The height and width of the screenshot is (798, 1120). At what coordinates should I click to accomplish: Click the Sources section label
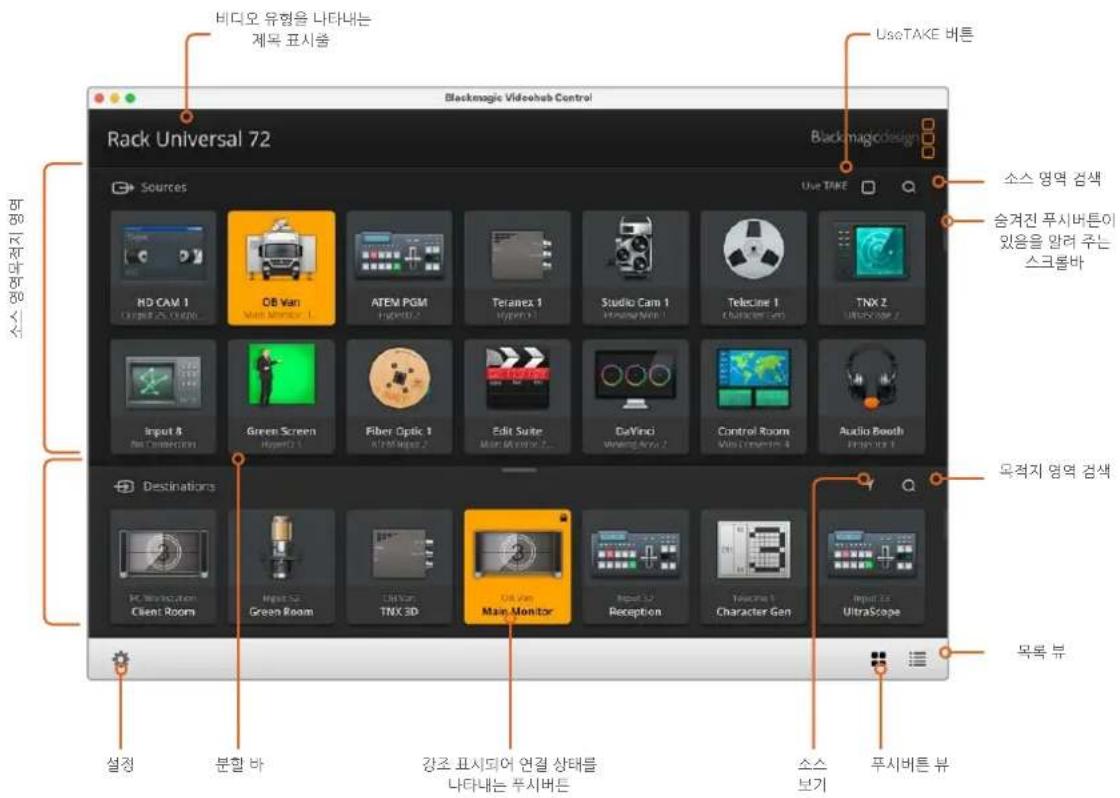[164, 187]
